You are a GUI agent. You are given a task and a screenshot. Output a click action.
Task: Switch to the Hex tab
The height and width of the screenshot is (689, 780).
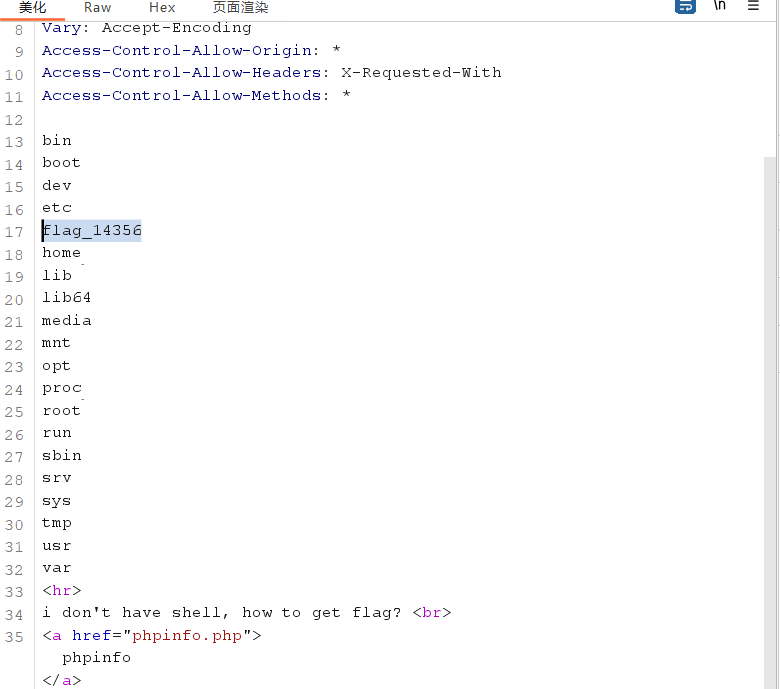point(162,7)
